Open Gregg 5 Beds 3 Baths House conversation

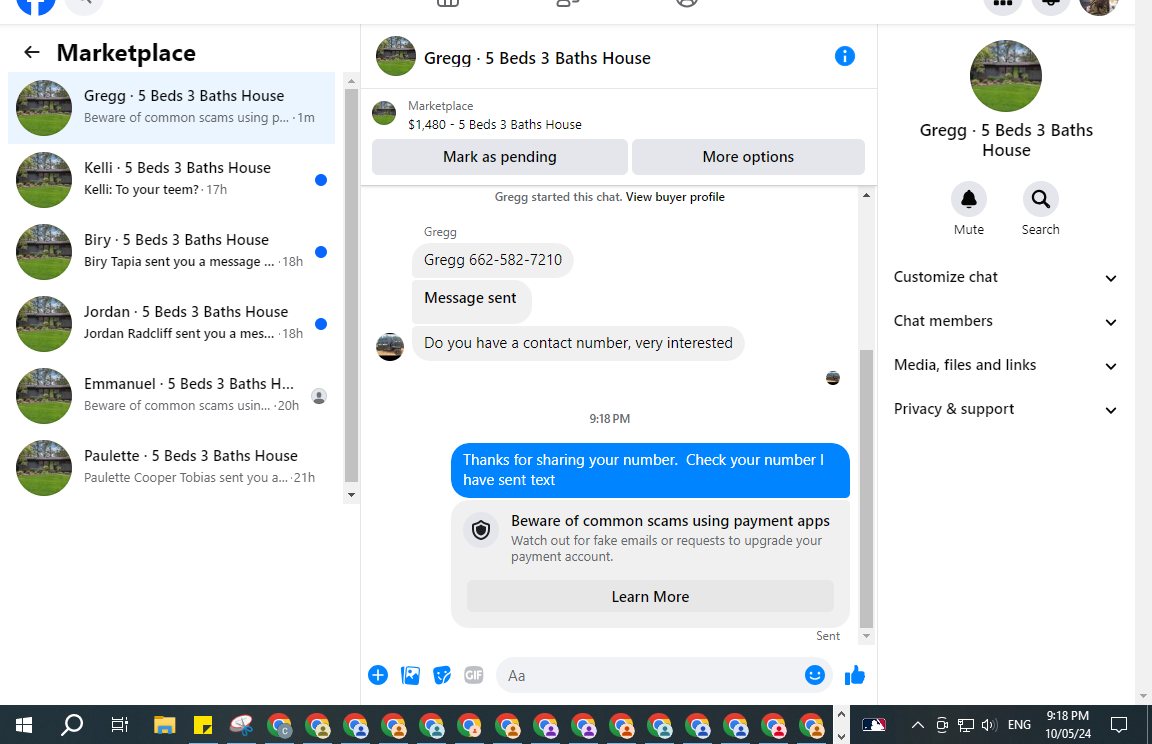171,108
